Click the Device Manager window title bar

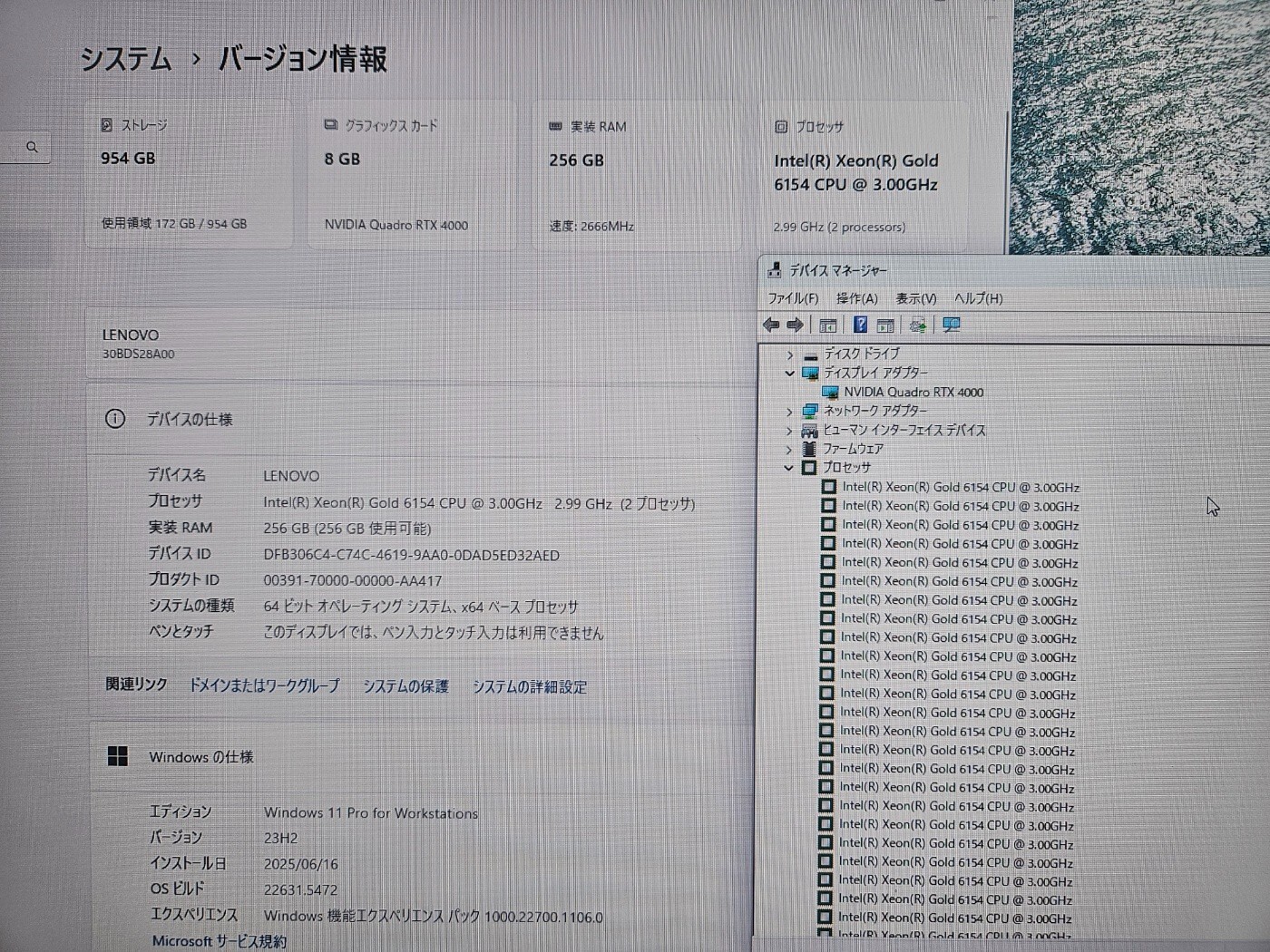[x=1013, y=270]
